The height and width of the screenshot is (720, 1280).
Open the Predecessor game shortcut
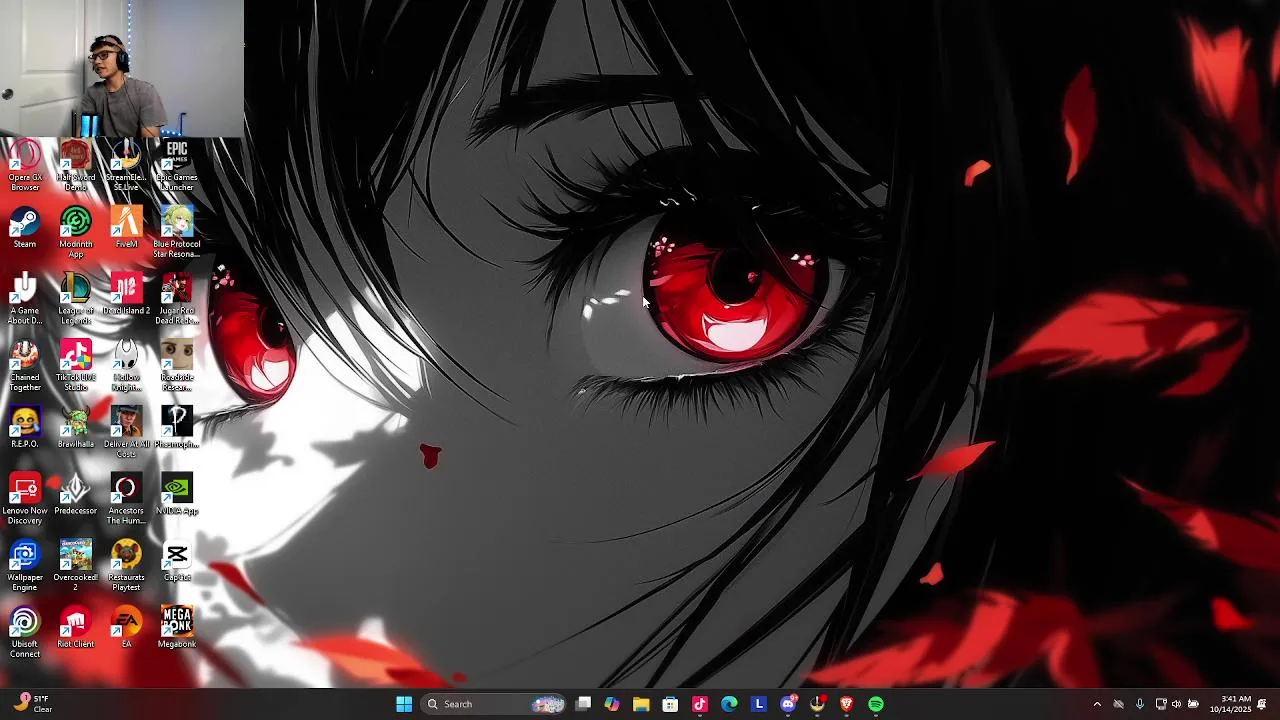[76, 495]
